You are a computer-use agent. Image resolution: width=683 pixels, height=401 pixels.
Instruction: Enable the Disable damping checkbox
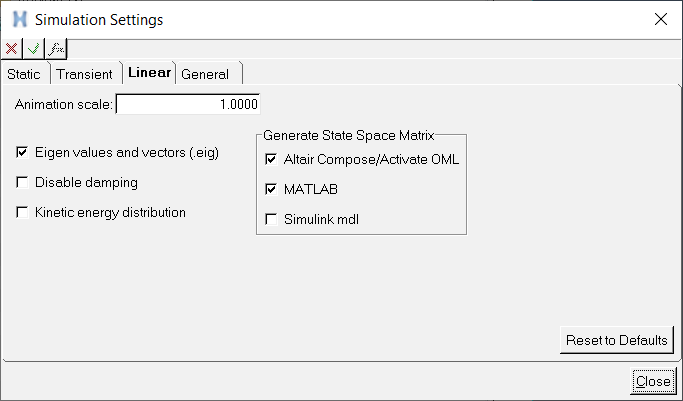click(x=22, y=182)
